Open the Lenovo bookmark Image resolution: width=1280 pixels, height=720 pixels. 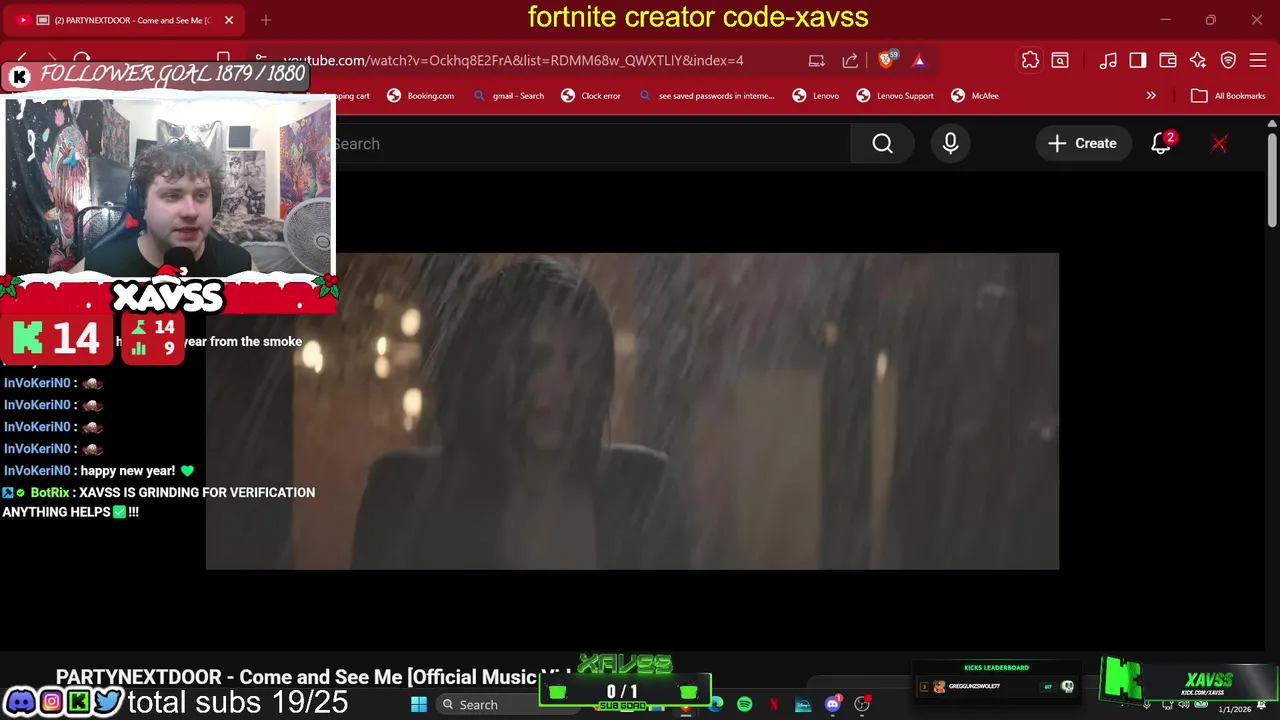(815, 96)
